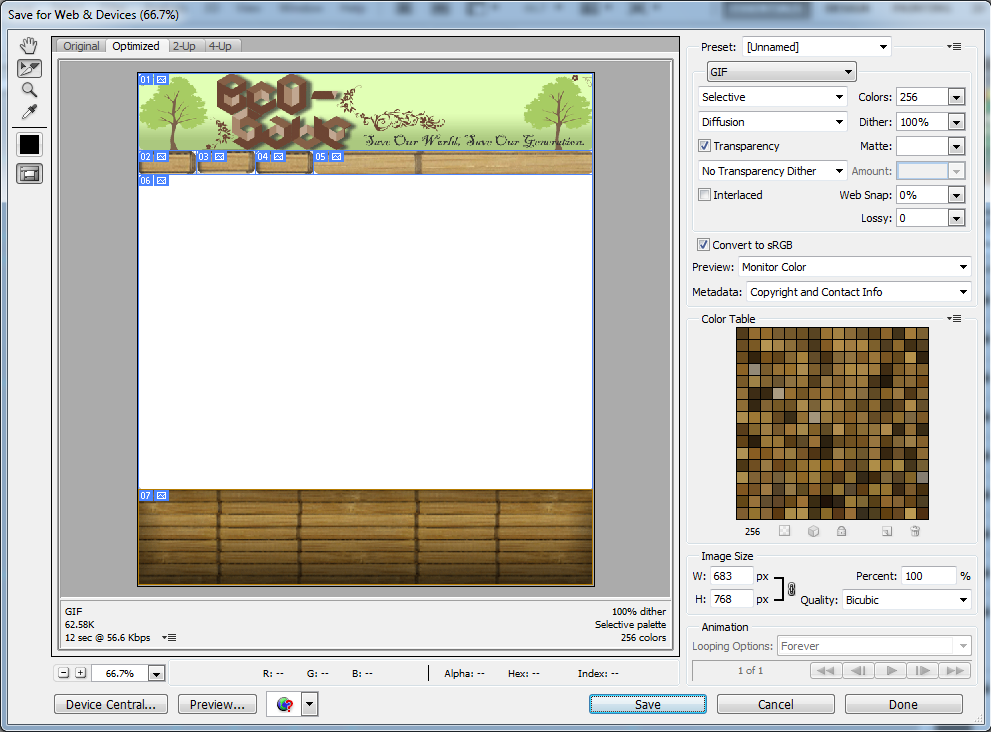
Task: Click the Preview... button
Action: [217, 704]
